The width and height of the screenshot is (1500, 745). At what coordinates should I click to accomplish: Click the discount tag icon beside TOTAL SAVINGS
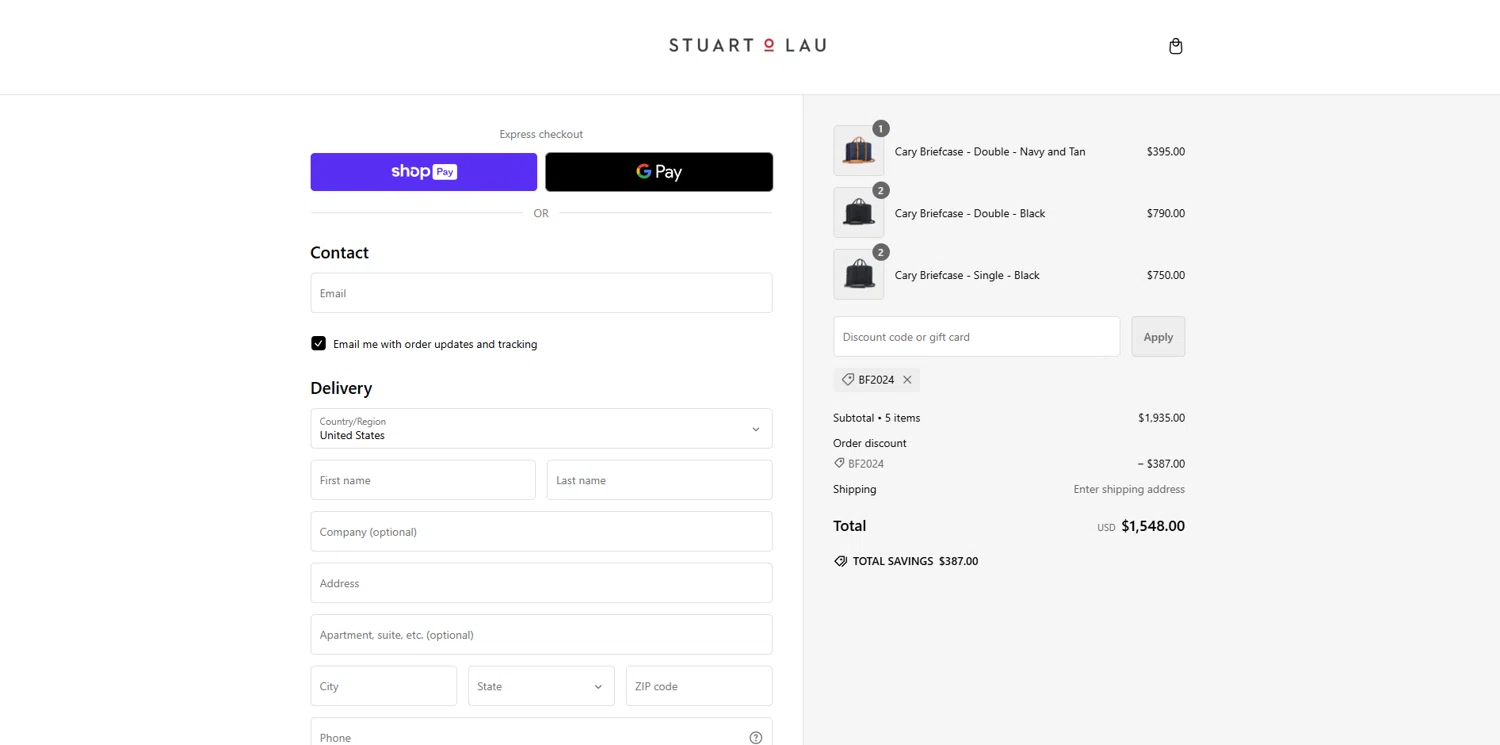point(841,561)
